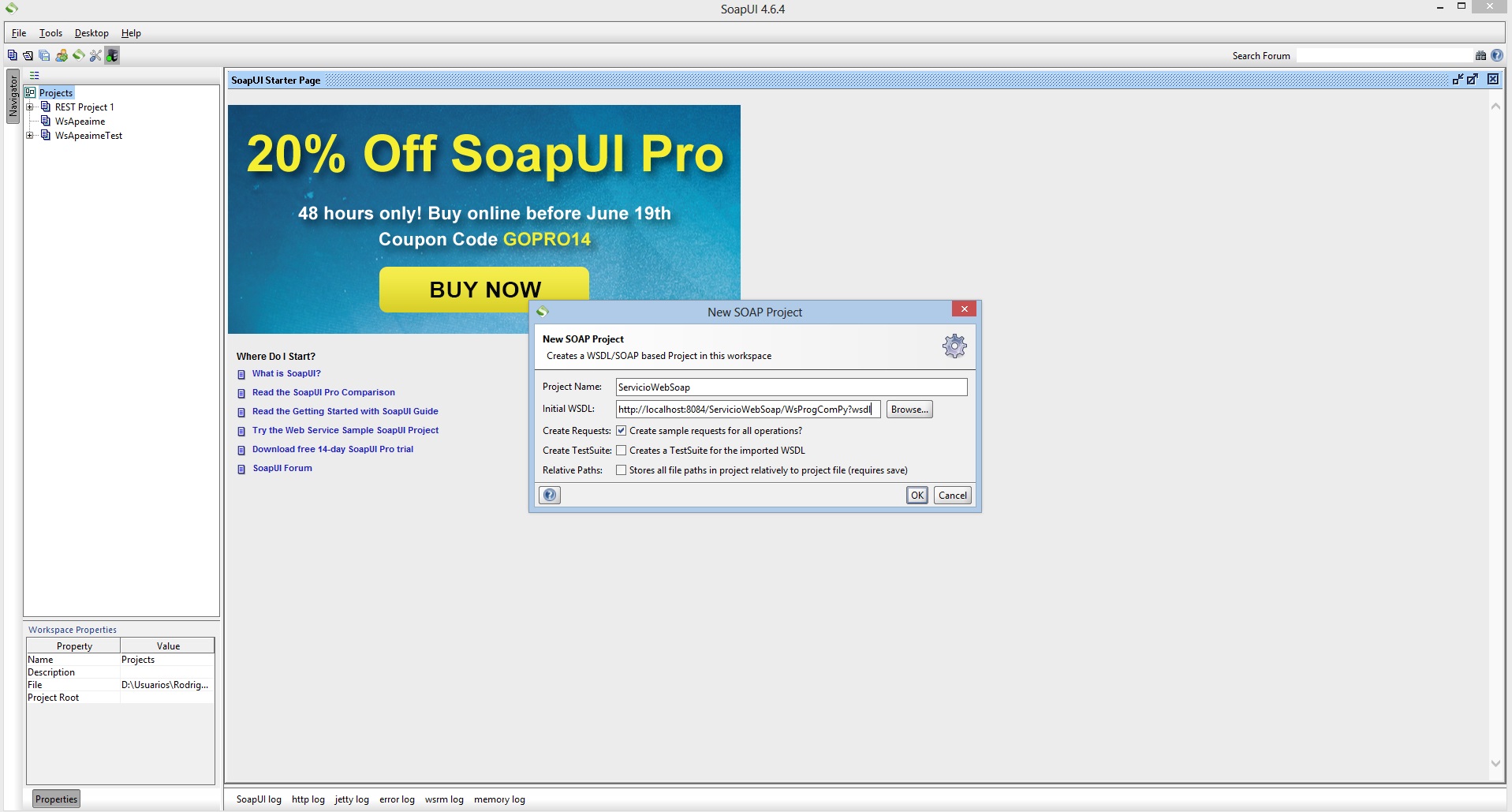Click the Online Help question mark icon
The image size is (1512, 812).
coord(1497,55)
